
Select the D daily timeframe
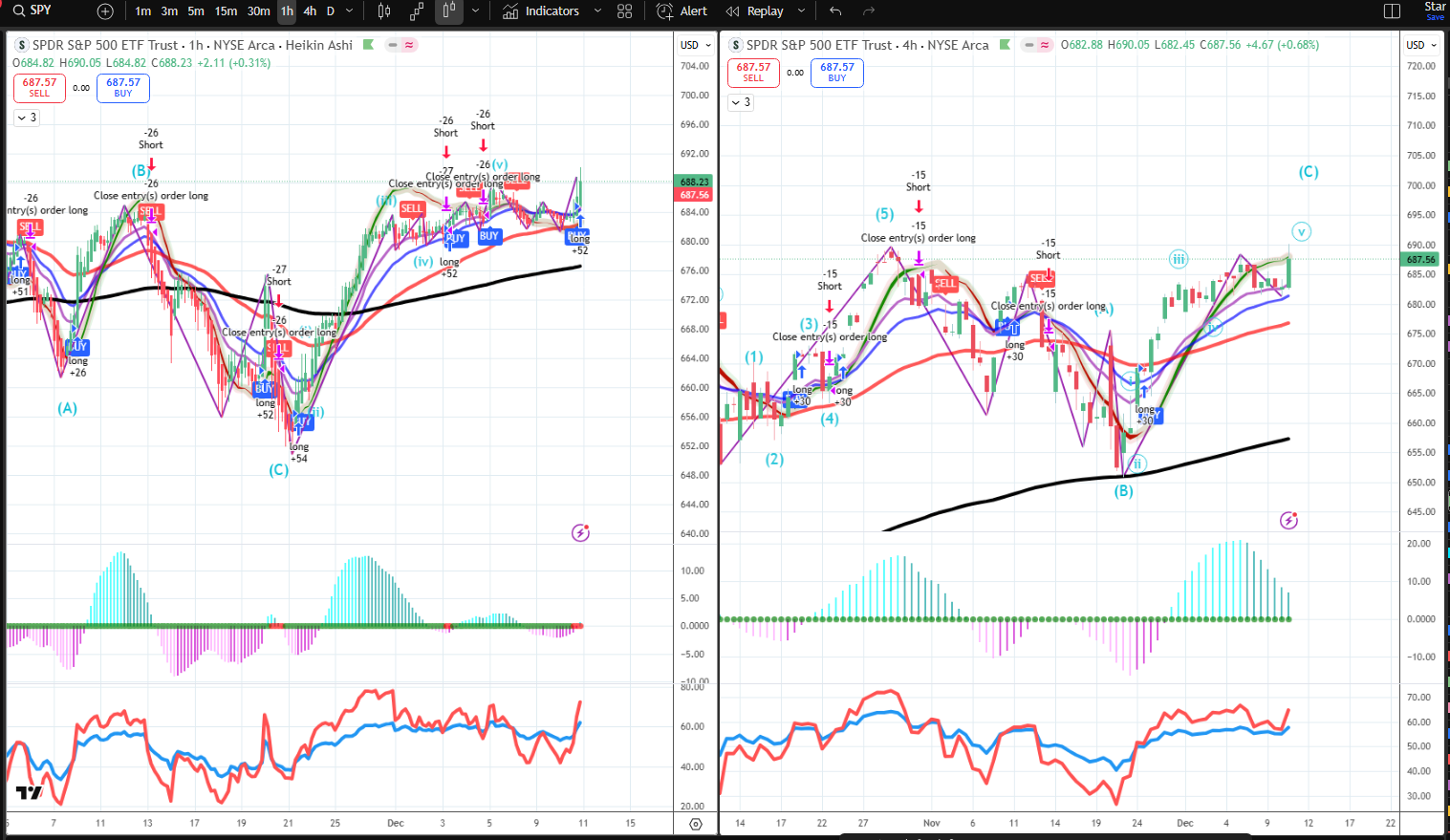(331, 11)
